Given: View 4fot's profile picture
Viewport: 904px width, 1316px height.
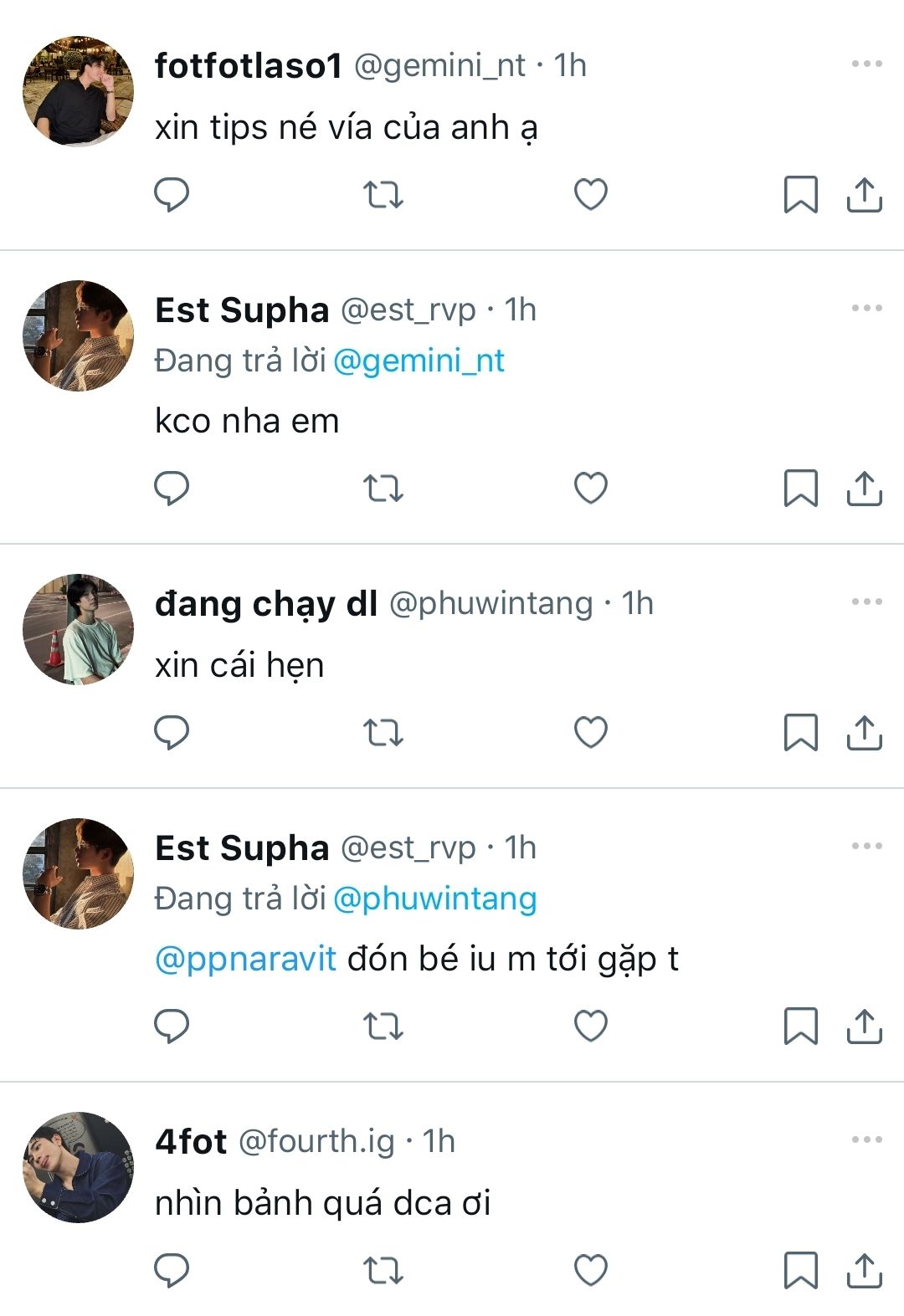Looking at the screenshot, I should click(78, 1167).
